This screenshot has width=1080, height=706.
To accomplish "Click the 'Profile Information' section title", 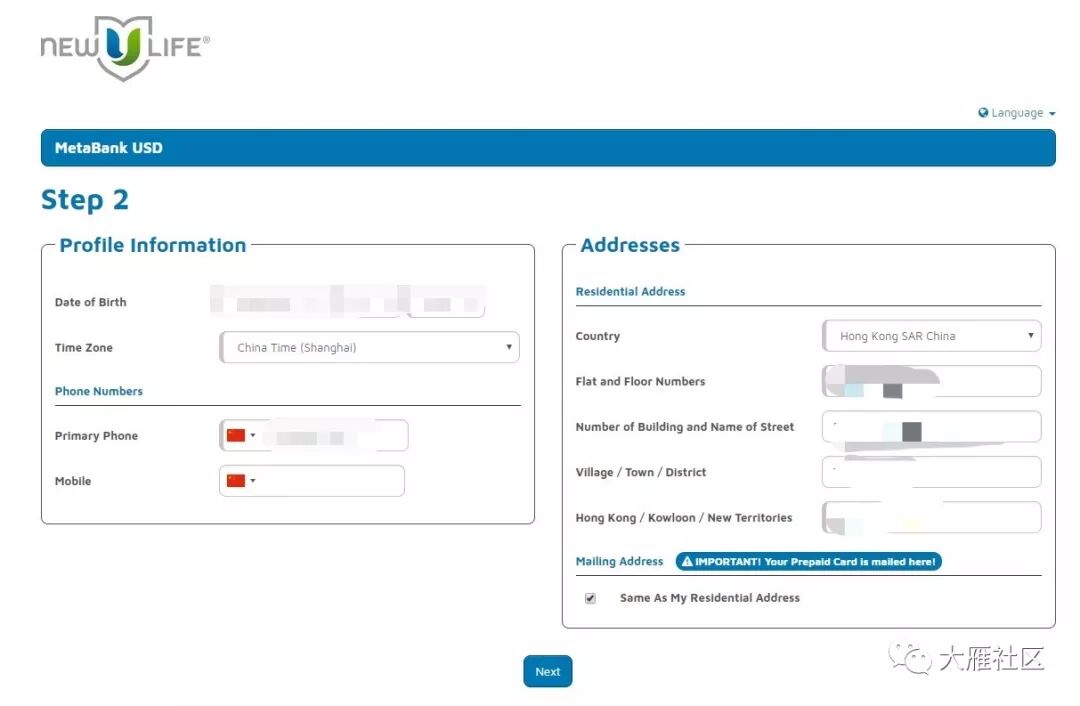I will 153,245.
